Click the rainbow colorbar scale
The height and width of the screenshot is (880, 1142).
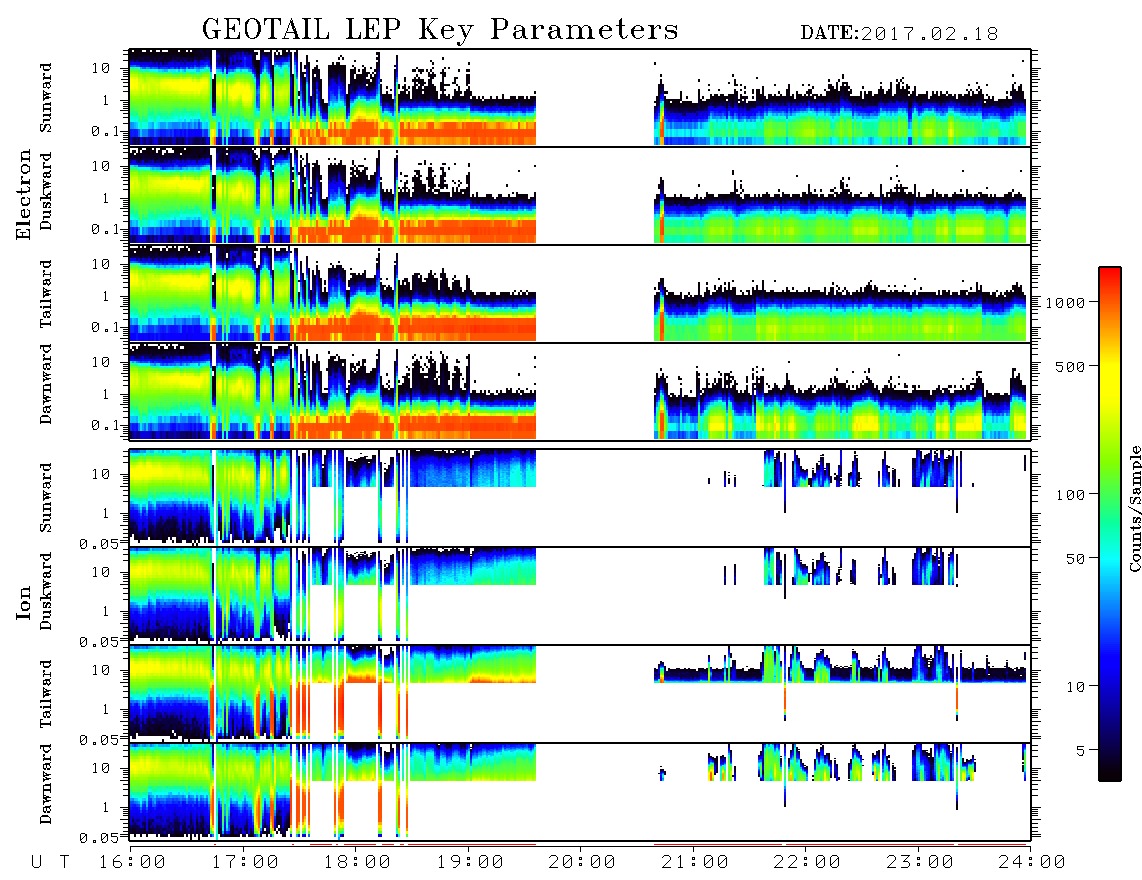click(1110, 524)
